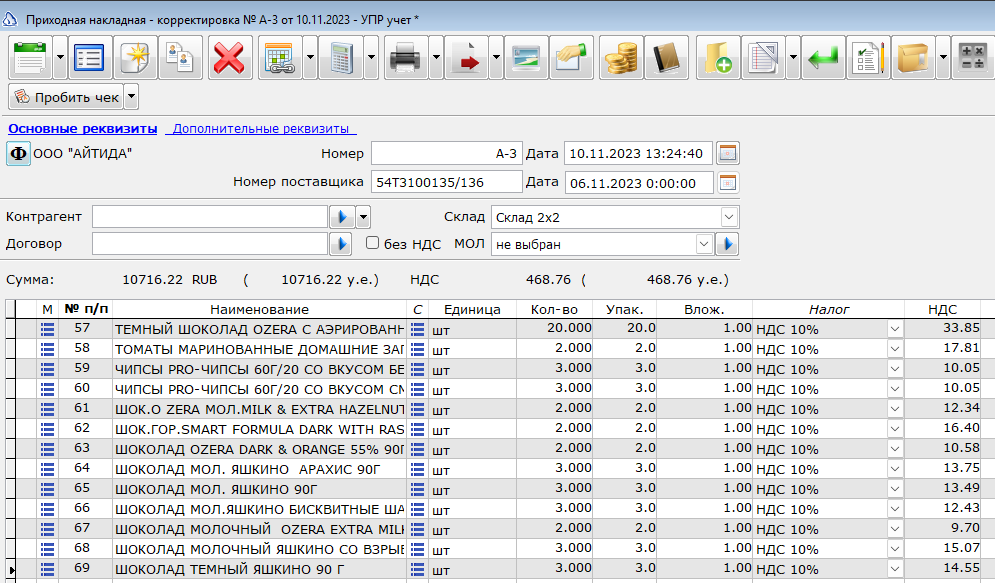Expand the Налог dropdown in row 57
995x583 pixels.
(x=895, y=329)
